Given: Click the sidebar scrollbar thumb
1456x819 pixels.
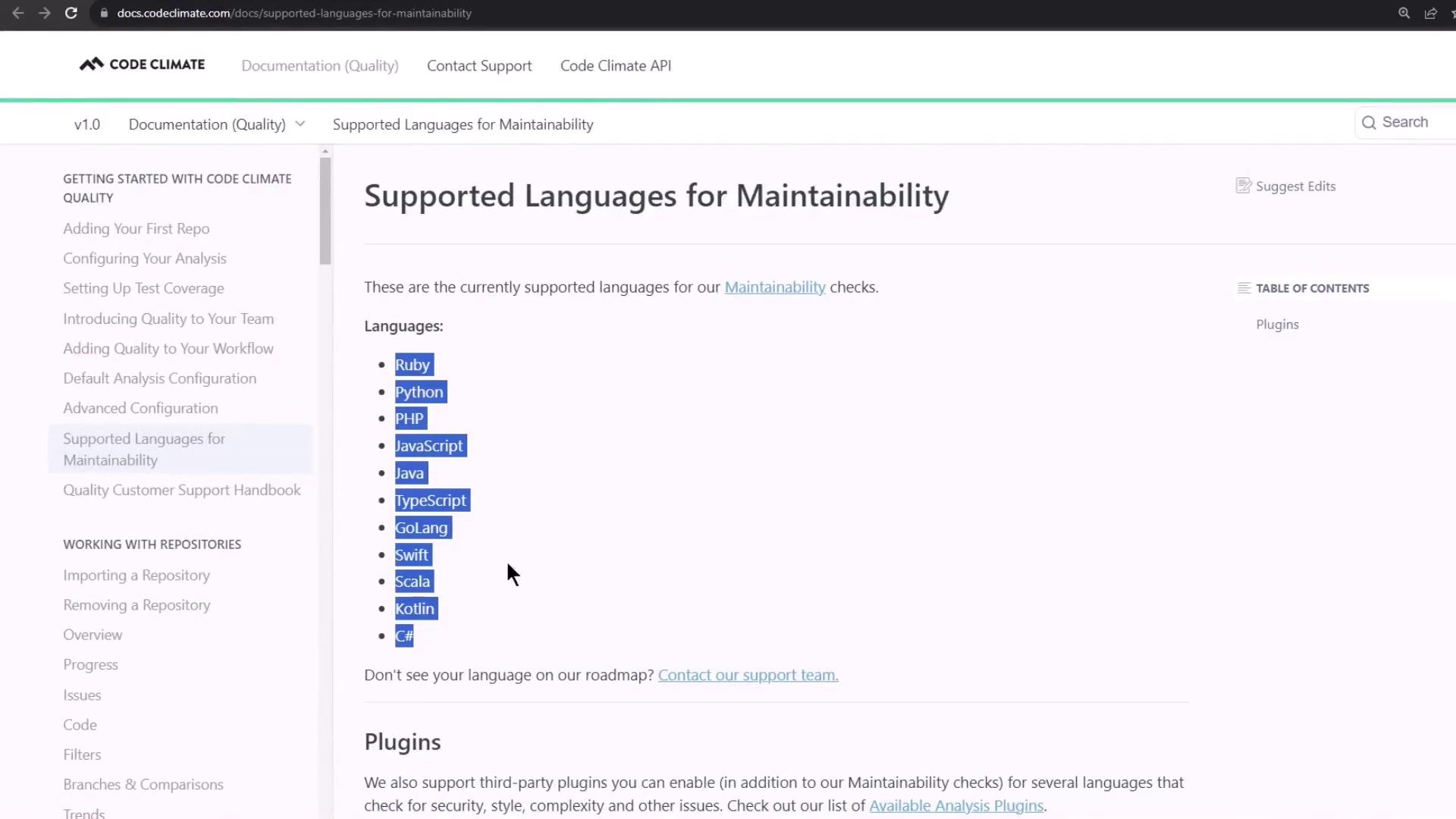Looking at the screenshot, I should click(x=325, y=210).
